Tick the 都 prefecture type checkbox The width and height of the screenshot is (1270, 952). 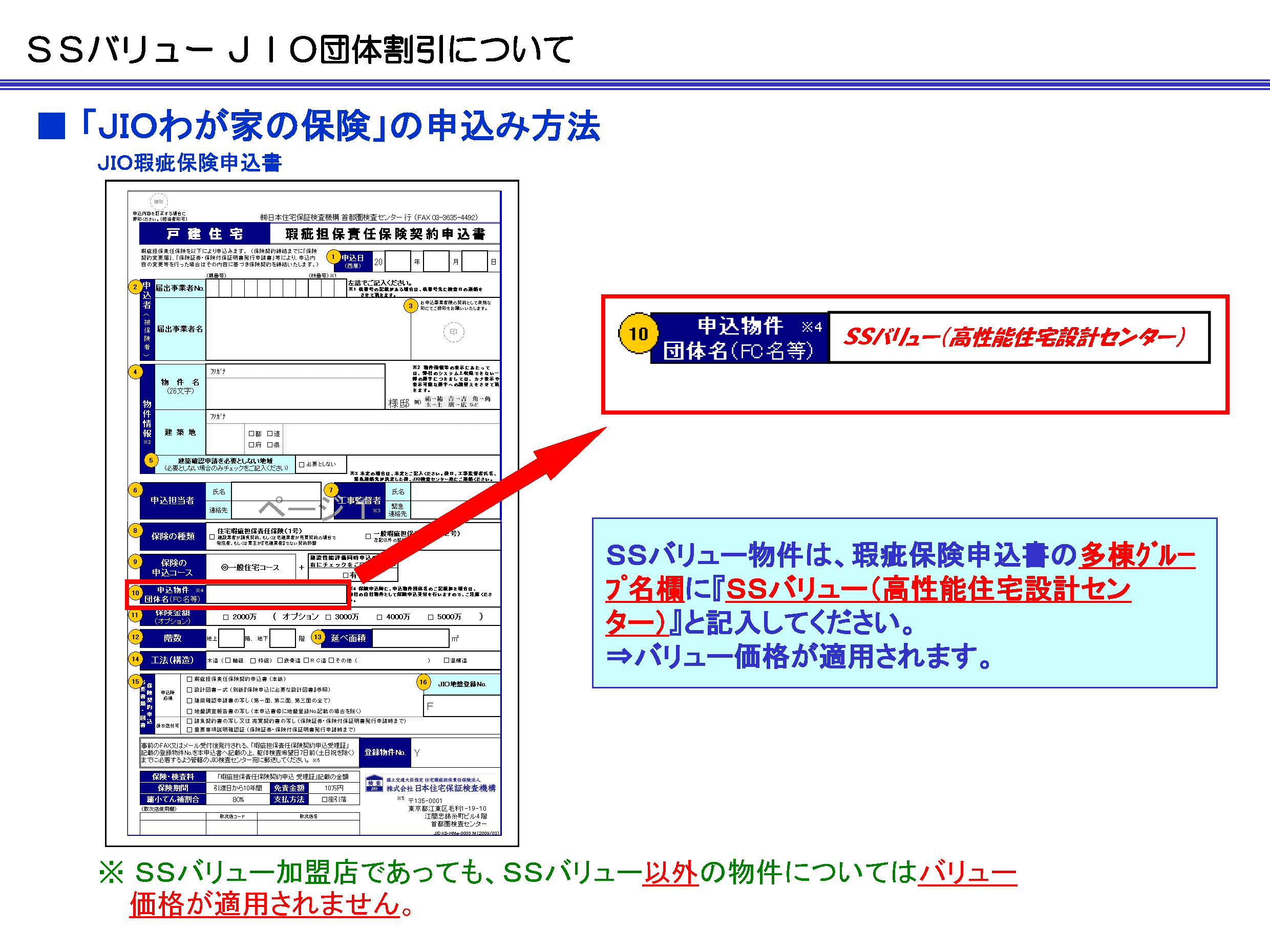251,434
